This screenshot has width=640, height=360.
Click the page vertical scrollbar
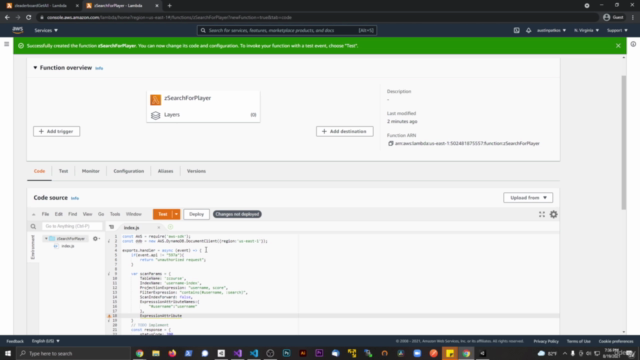click(x=623, y=143)
